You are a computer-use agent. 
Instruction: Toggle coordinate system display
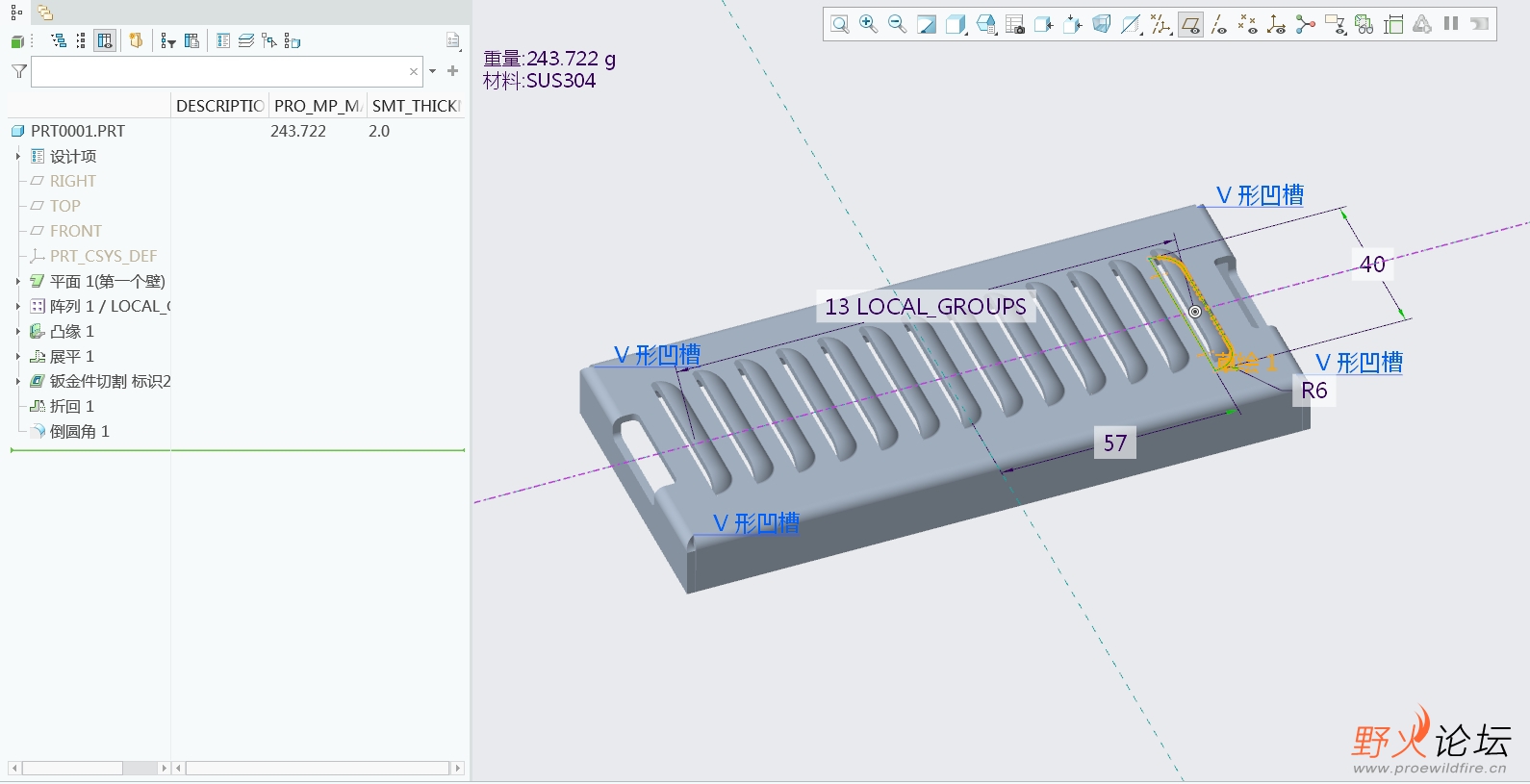pyautogui.click(x=1277, y=25)
